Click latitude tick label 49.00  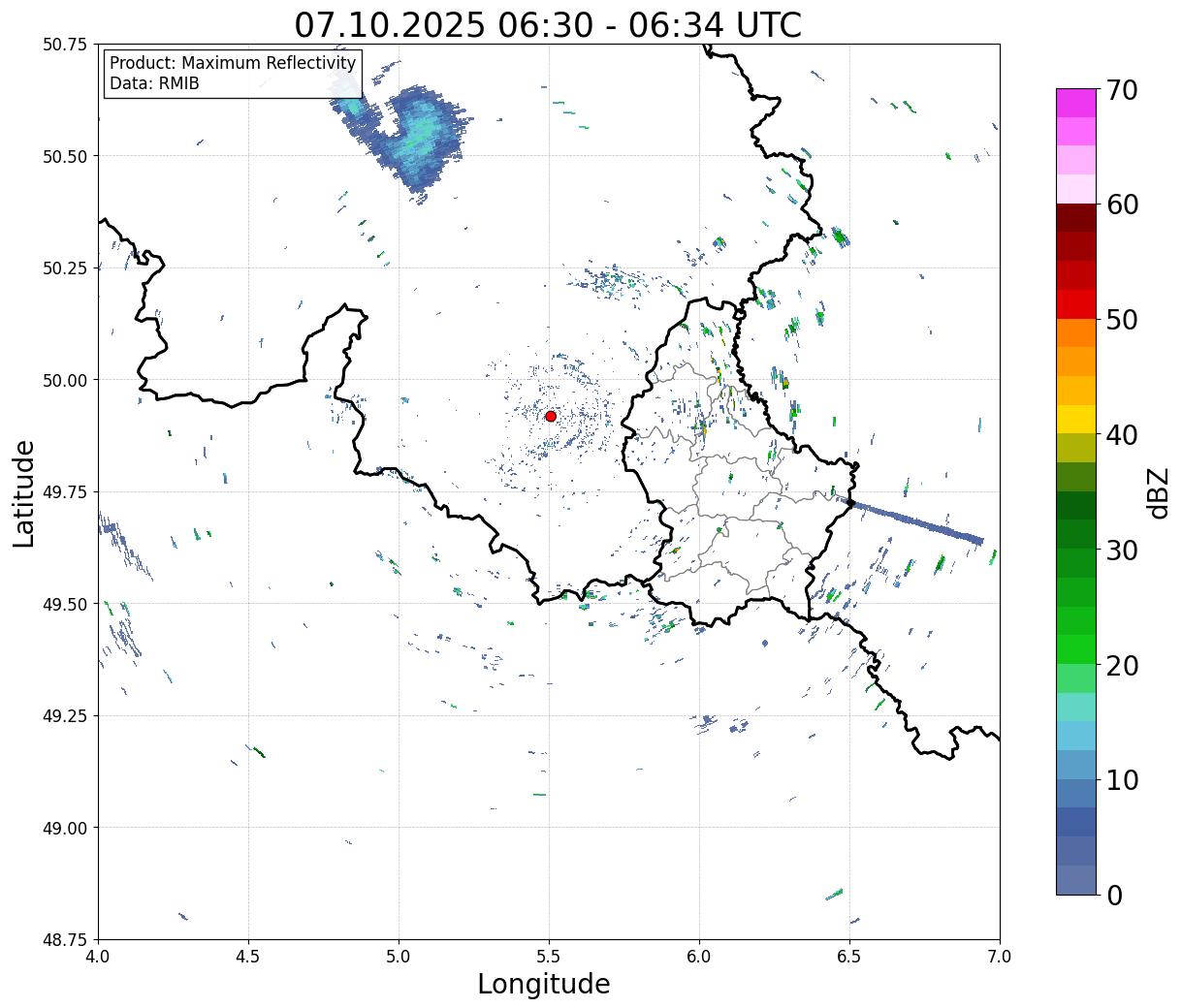pyautogui.click(x=64, y=828)
